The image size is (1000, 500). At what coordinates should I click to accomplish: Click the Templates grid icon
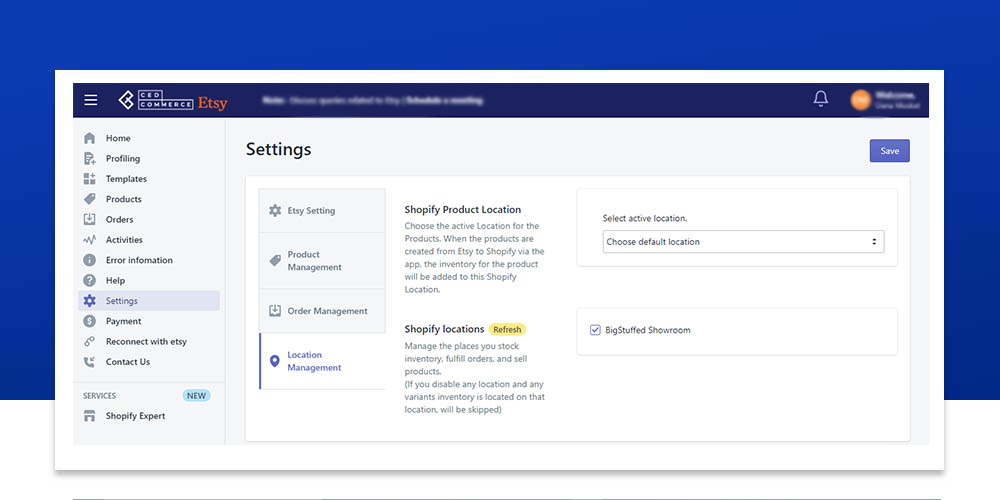(89, 179)
